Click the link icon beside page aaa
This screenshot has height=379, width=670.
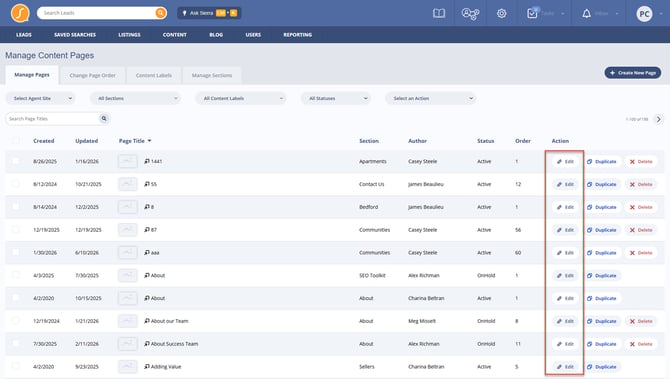[147, 253]
